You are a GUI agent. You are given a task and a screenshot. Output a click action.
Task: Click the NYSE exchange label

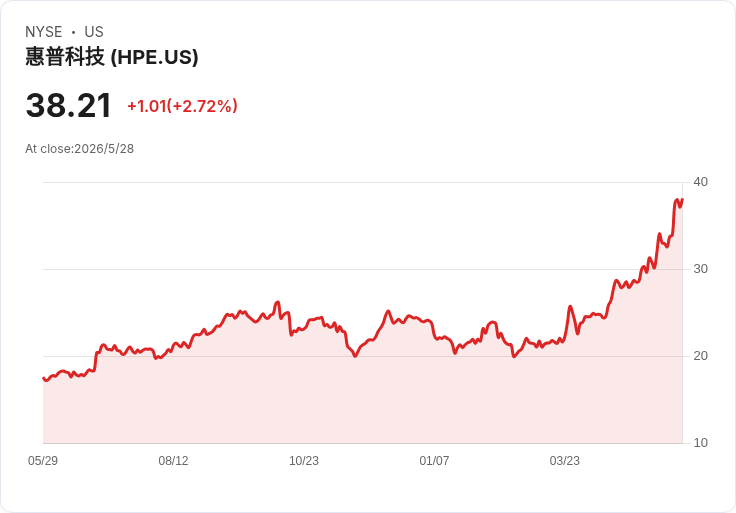tap(44, 32)
